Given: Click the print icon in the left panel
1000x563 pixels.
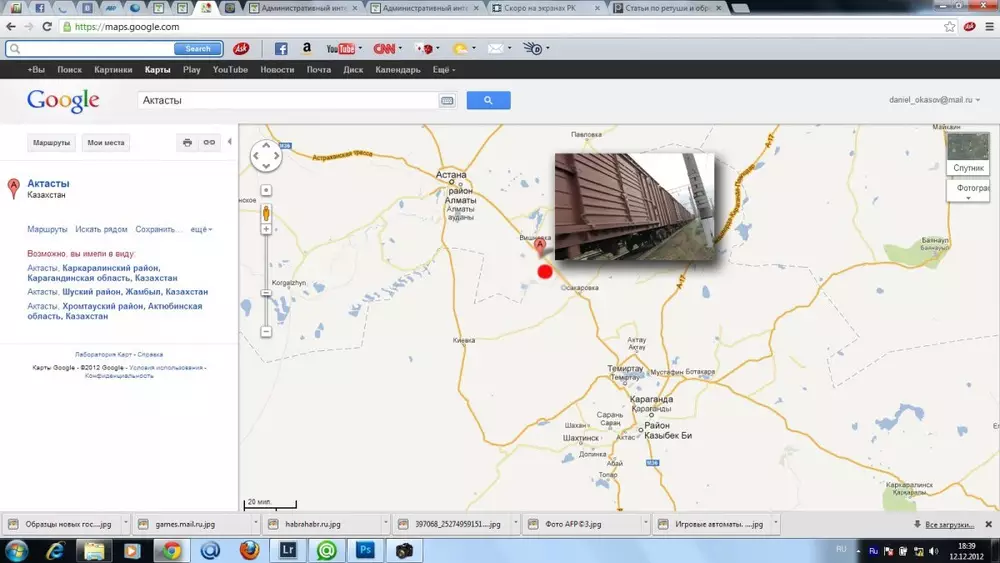Looking at the screenshot, I should [187, 143].
